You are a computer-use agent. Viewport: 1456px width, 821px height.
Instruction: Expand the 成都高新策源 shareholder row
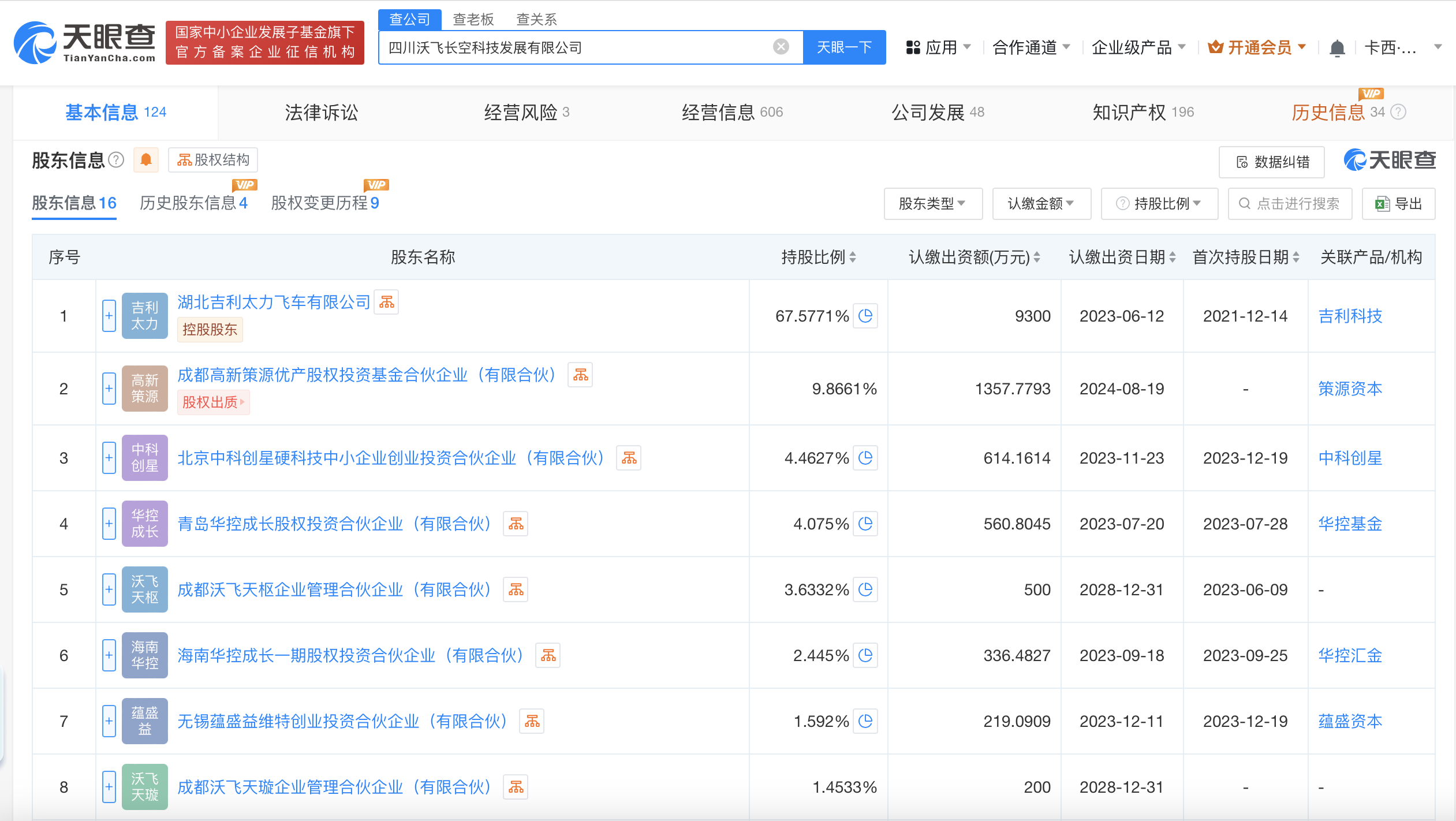[109, 388]
